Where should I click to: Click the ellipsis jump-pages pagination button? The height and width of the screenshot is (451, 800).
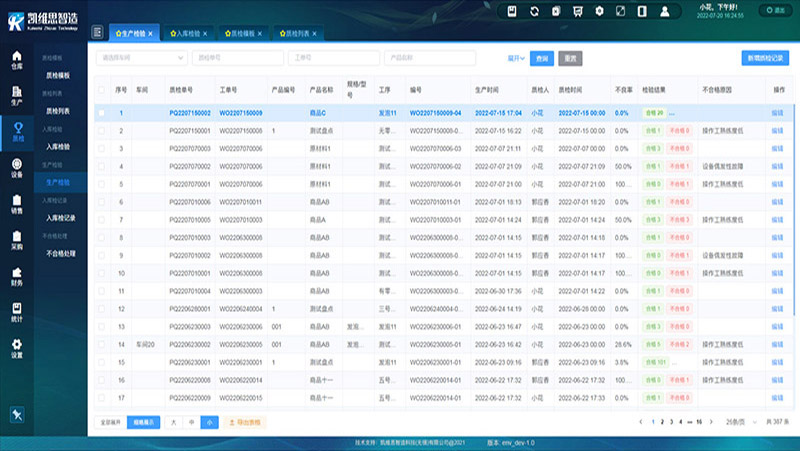[689, 422]
